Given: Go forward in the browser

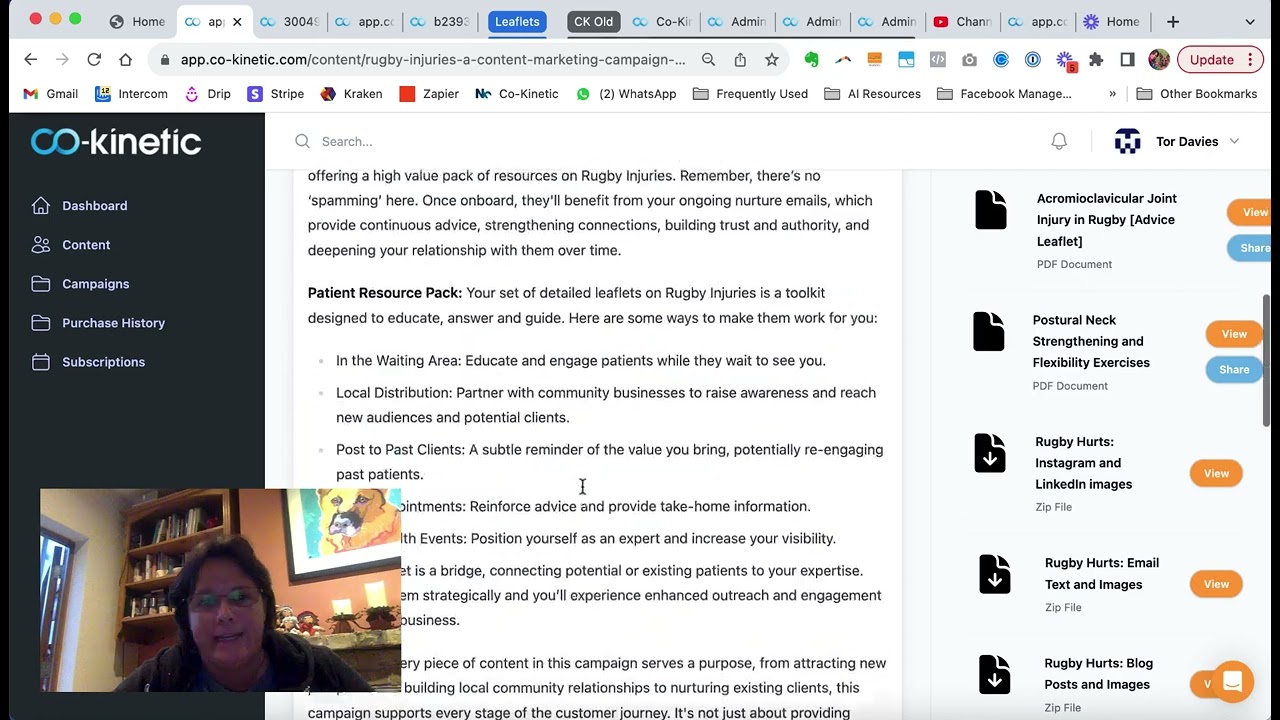Looking at the screenshot, I should point(62,60).
